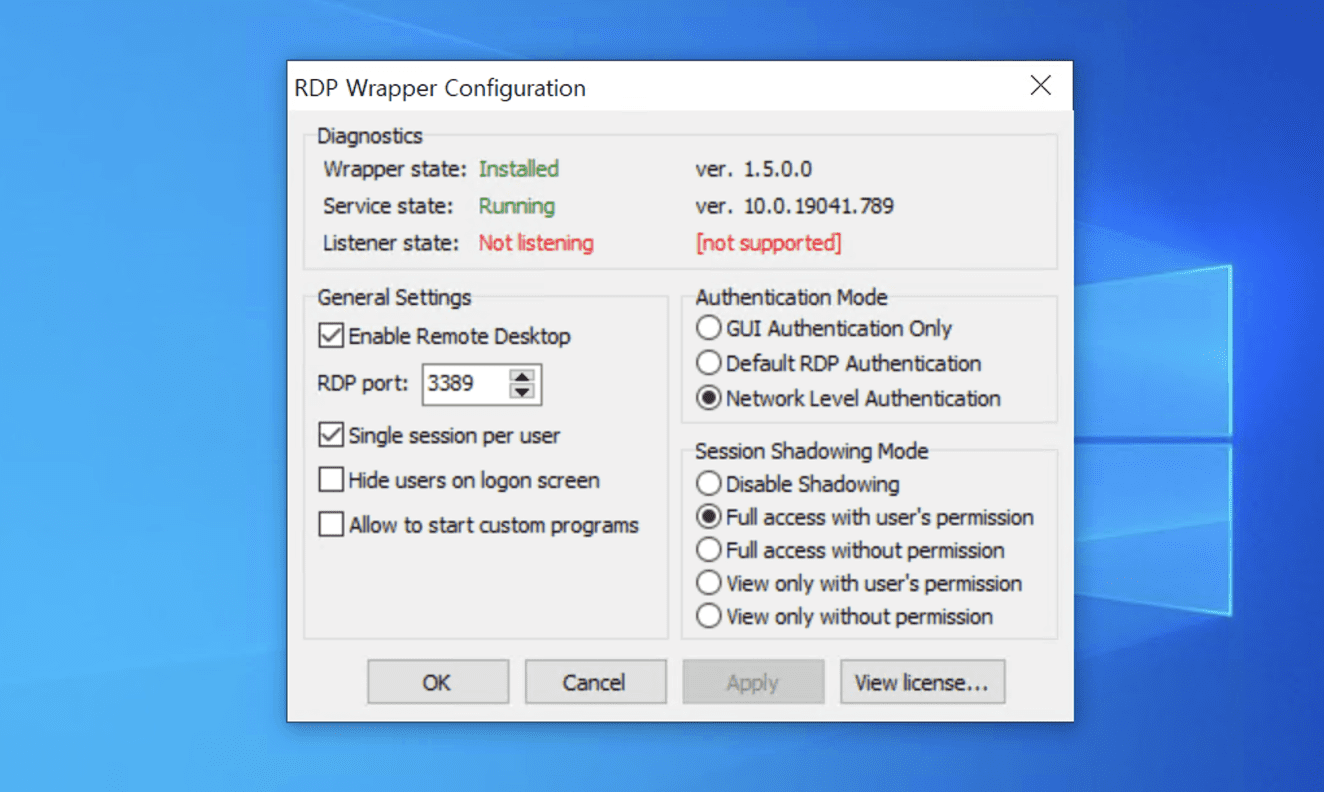Decrease RDP port with down arrow
This screenshot has width=1324, height=792.
click(522, 392)
